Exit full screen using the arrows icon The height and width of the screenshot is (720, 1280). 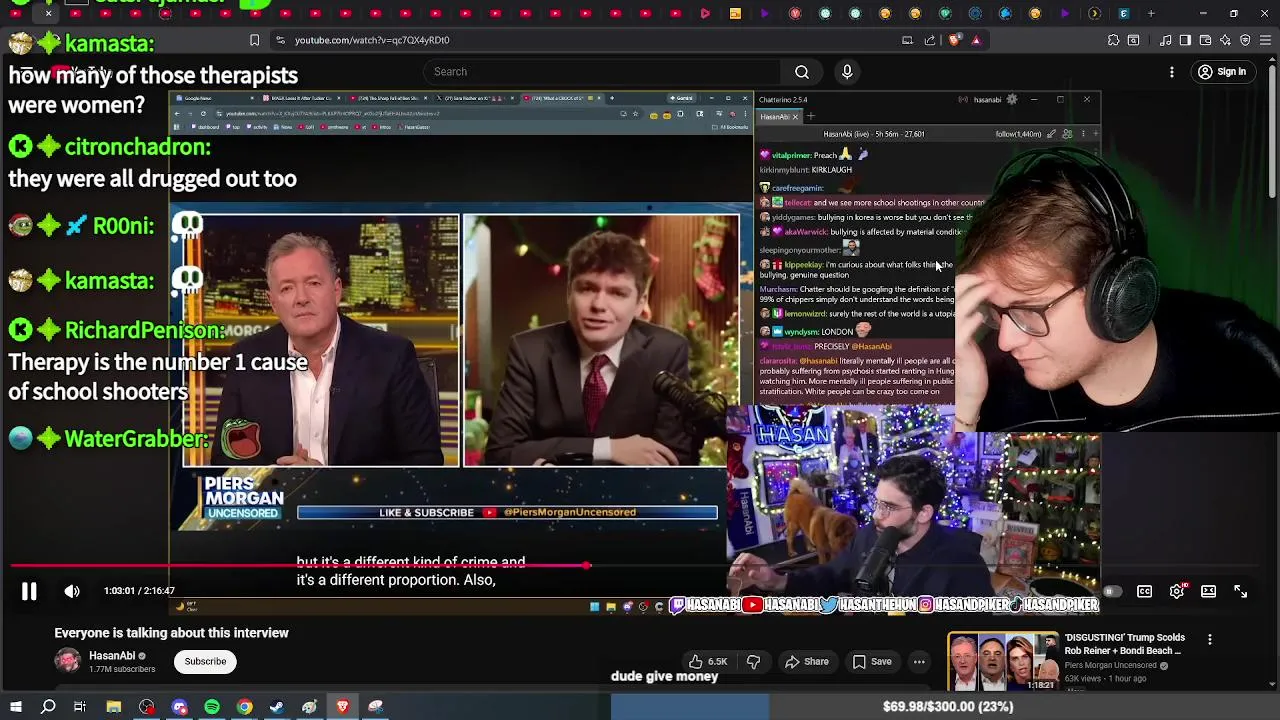click(1240, 591)
